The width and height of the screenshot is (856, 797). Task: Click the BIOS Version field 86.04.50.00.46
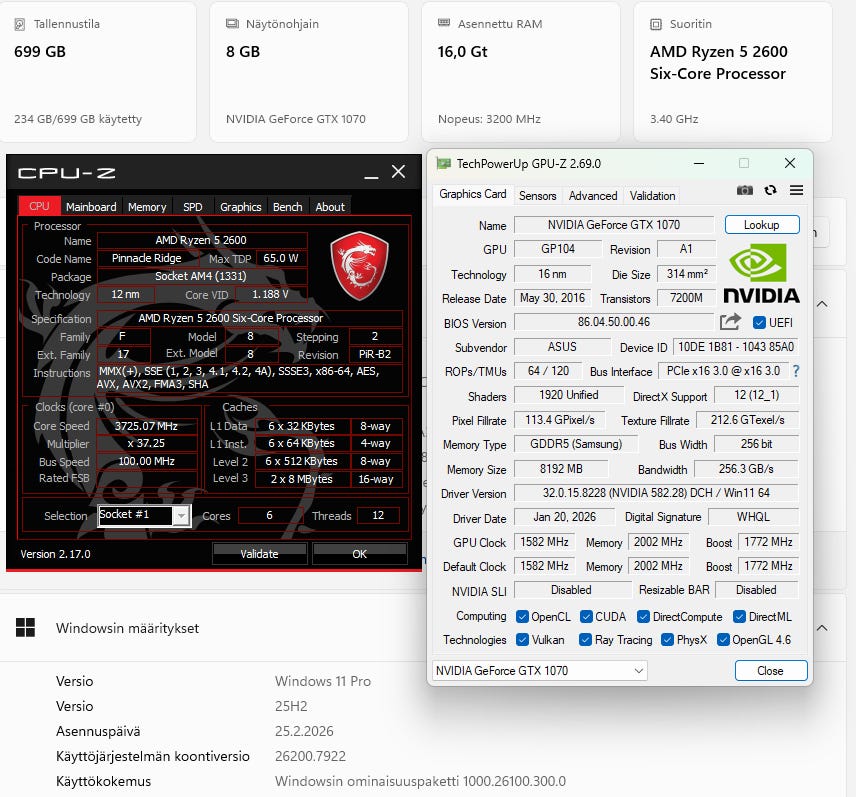614,322
